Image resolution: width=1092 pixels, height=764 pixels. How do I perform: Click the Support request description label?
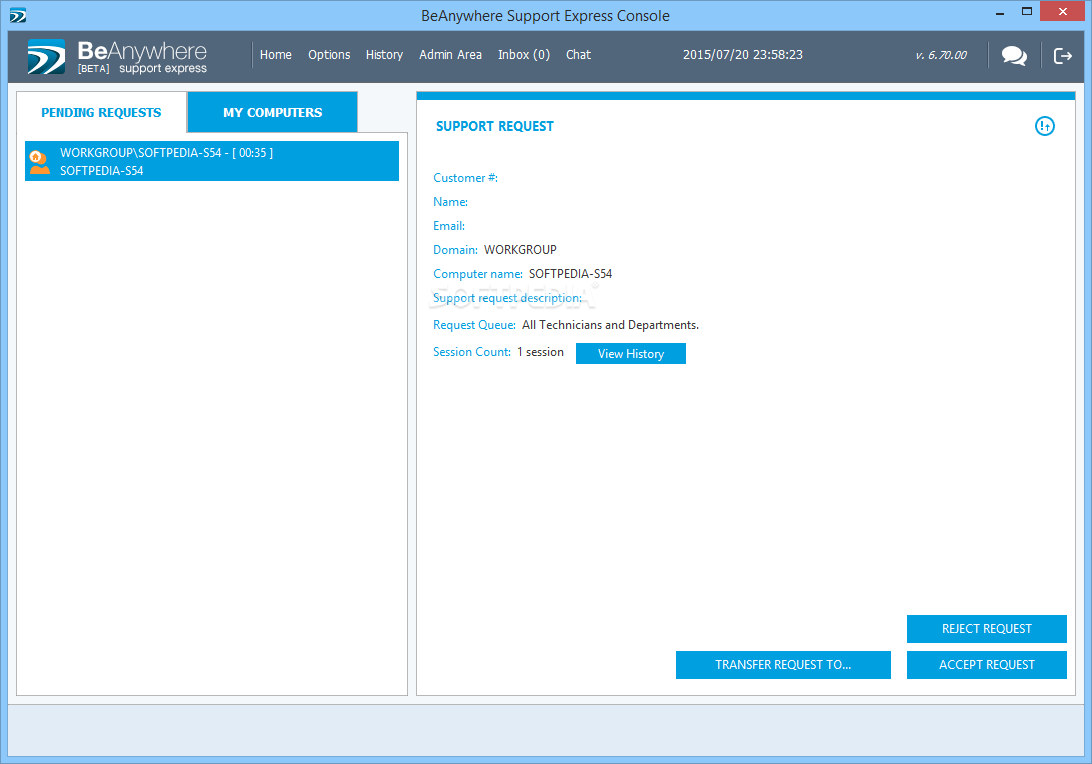(x=507, y=298)
